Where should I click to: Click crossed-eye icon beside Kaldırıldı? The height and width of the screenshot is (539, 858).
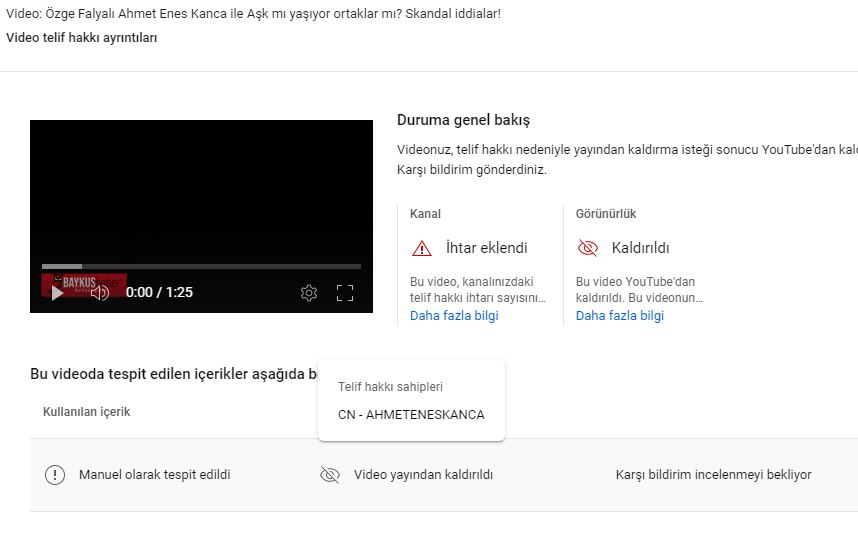[588, 248]
